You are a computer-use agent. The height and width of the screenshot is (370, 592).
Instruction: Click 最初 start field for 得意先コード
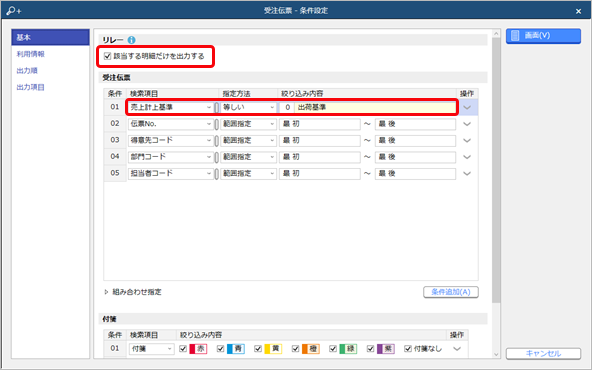coord(320,140)
